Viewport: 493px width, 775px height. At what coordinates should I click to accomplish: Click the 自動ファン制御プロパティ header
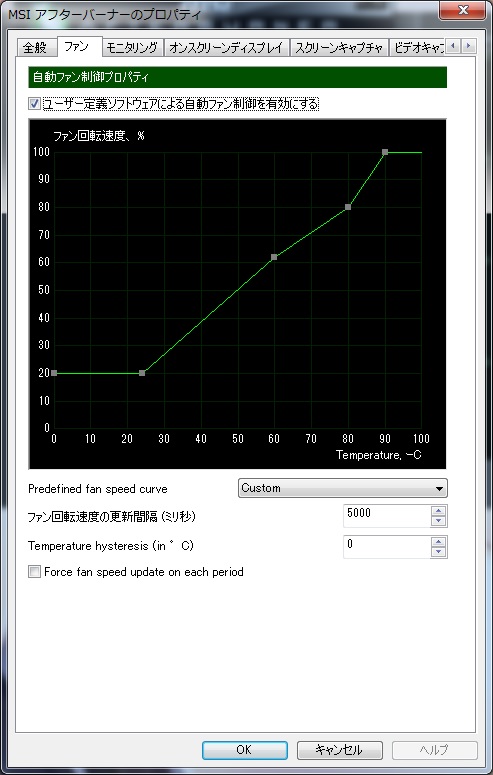tap(238, 78)
